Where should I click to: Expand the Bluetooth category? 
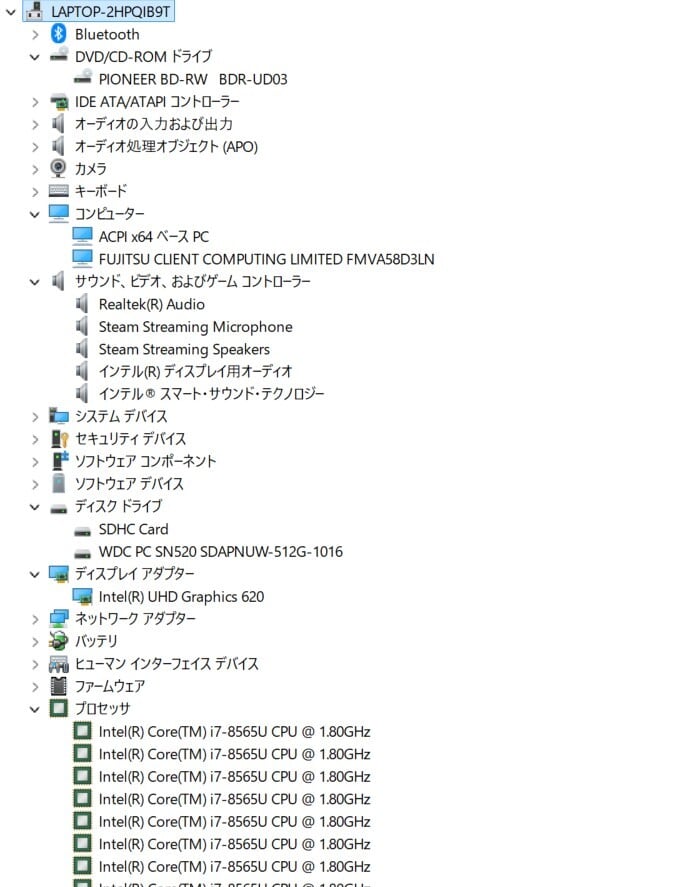[35, 35]
